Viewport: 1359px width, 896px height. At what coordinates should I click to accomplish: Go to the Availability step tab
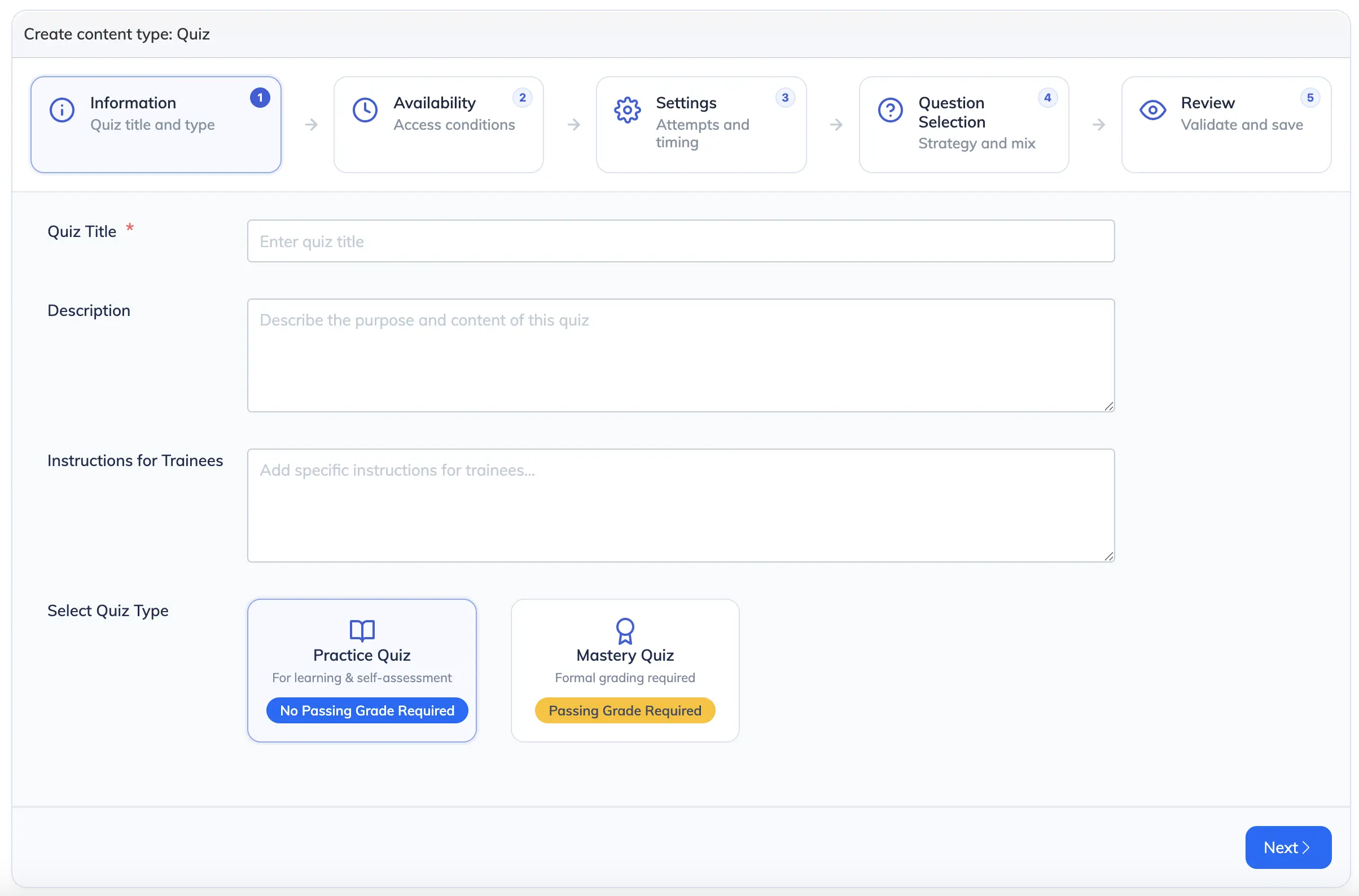tap(439, 125)
